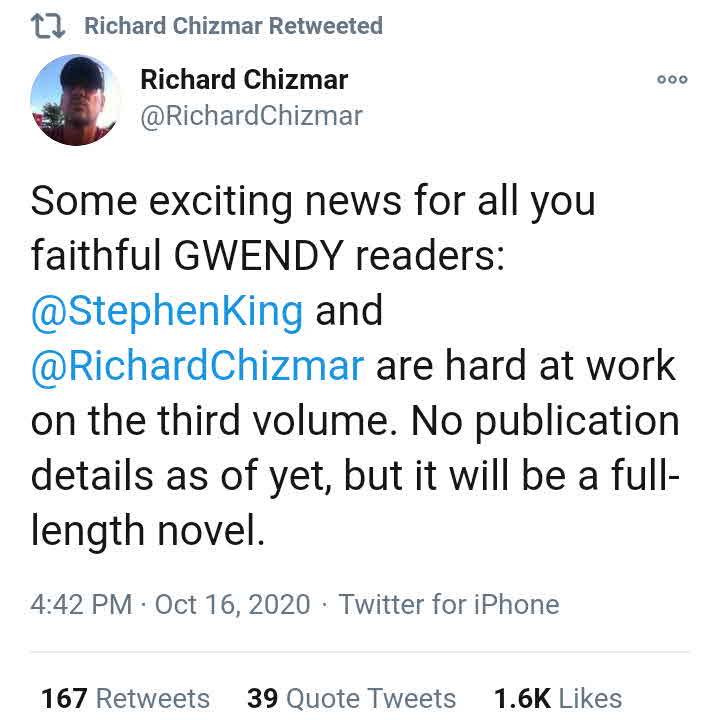Open the @StephenKing mention in the tweet
Screen dimensions: 720x720
[x=167, y=311]
